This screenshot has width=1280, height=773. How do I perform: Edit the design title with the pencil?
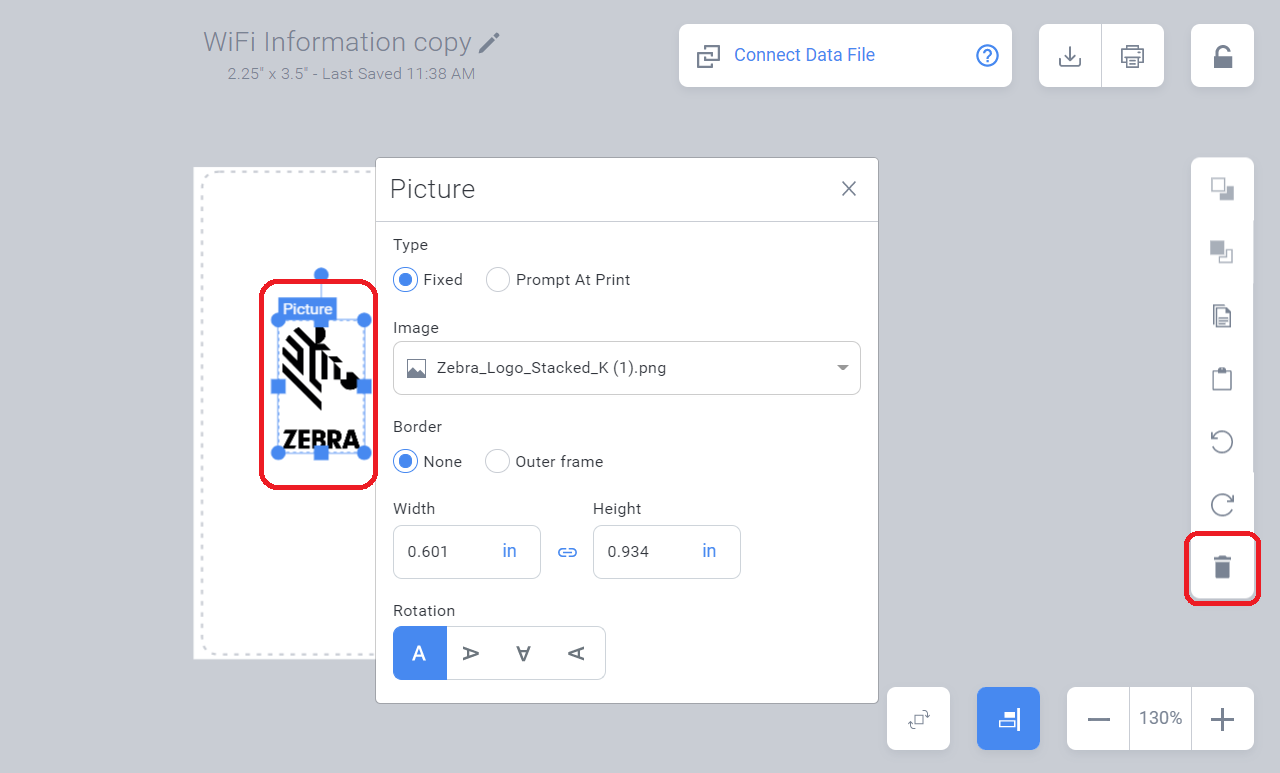(487, 41)
